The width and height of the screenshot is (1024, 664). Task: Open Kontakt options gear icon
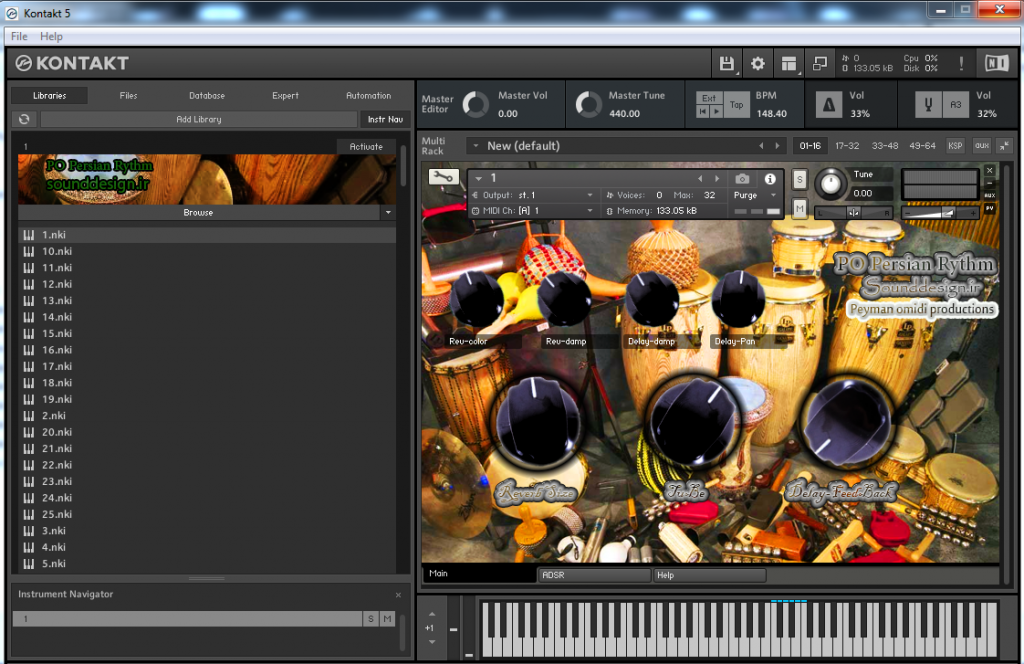pyautogui.click(x=758, y=63)
